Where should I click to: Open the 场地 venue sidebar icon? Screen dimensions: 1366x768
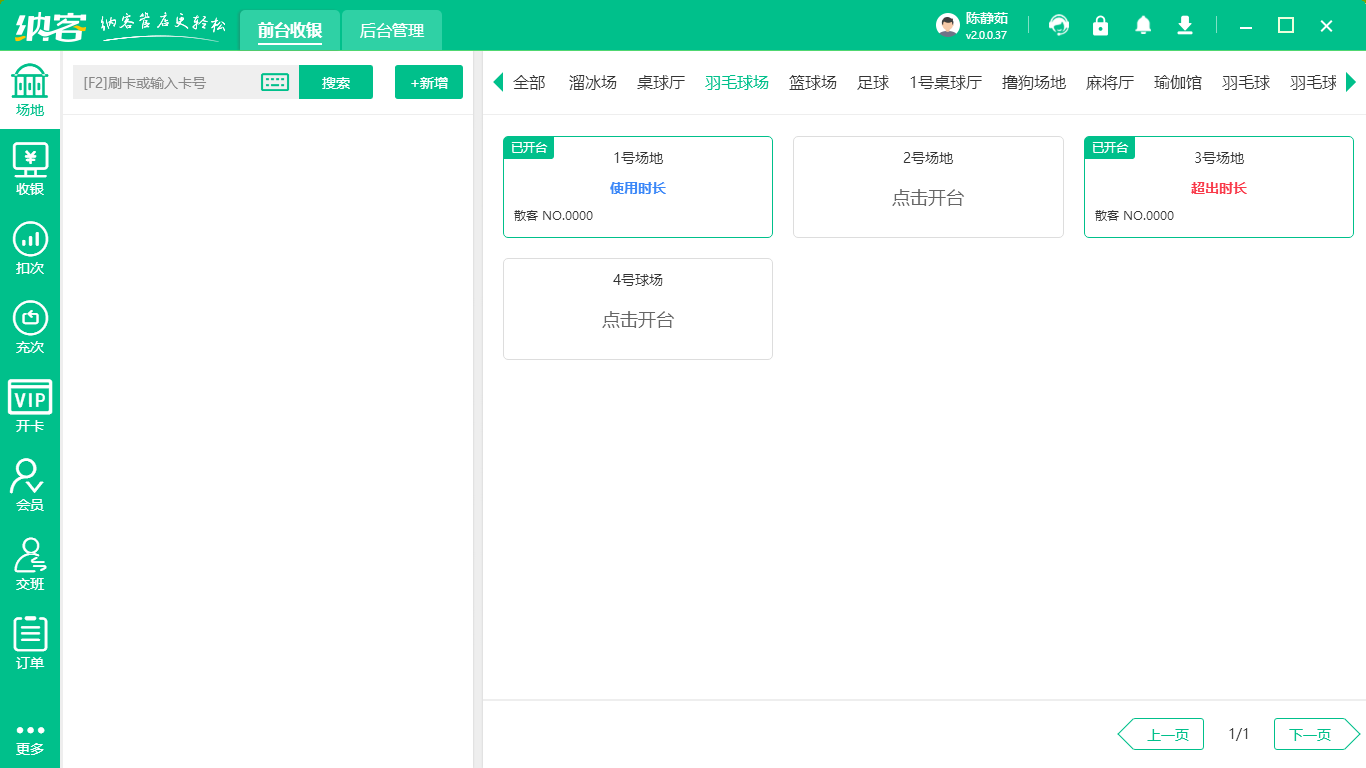[x=30, y=89]
